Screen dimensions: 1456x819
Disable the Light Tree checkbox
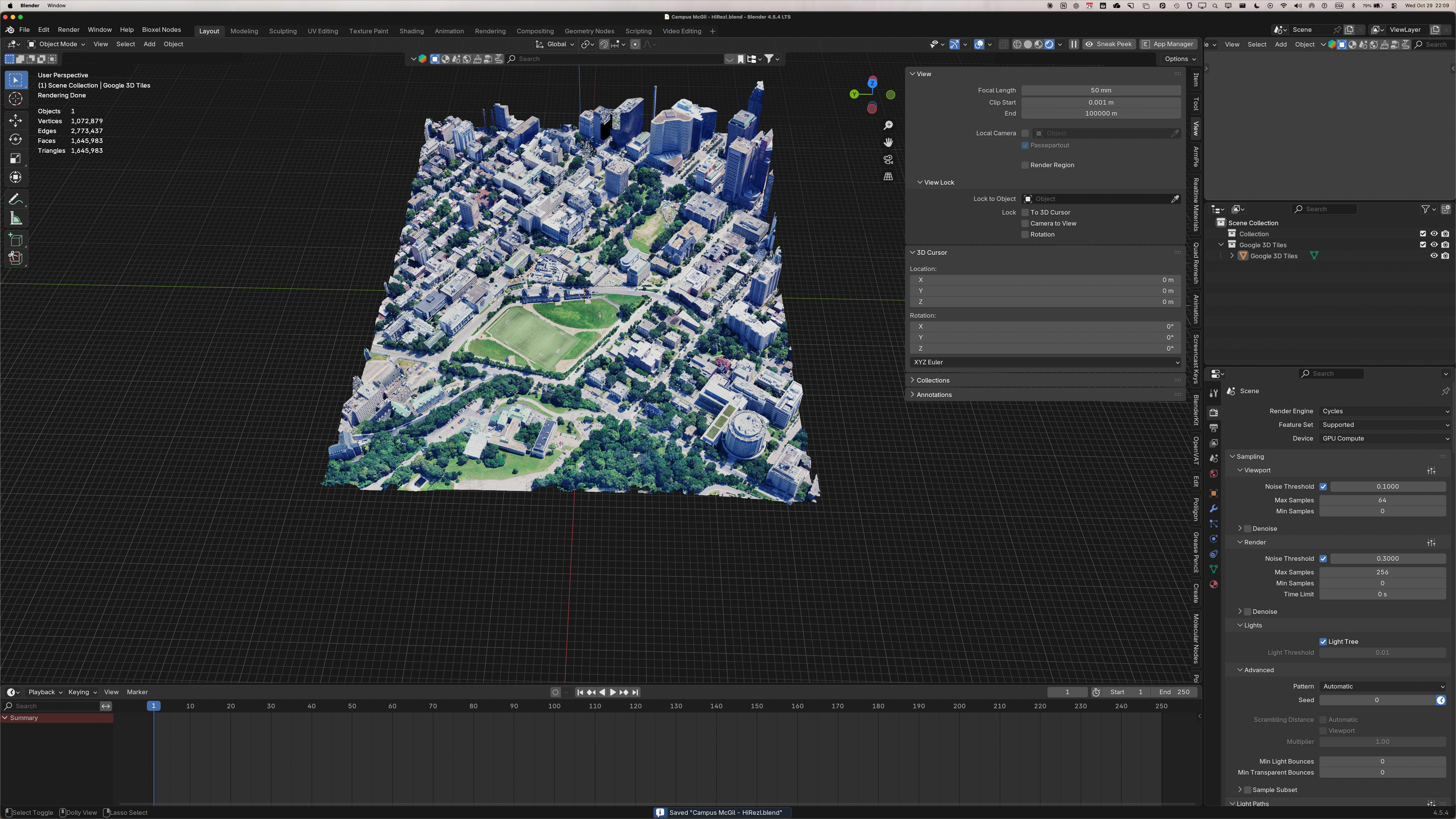1323,642
